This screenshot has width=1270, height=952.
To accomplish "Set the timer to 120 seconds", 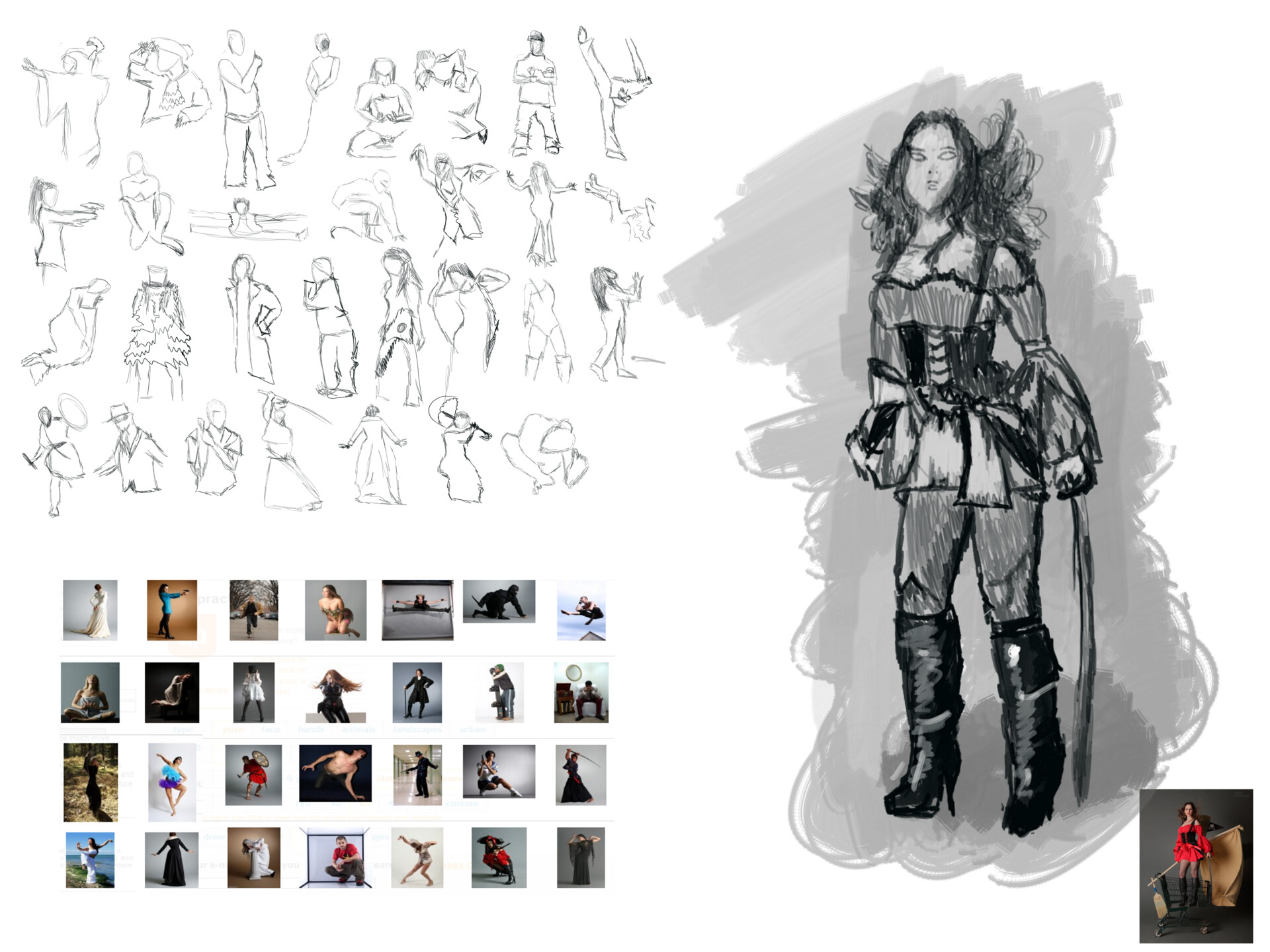I will pyautogui.click(x=303, y=803).
